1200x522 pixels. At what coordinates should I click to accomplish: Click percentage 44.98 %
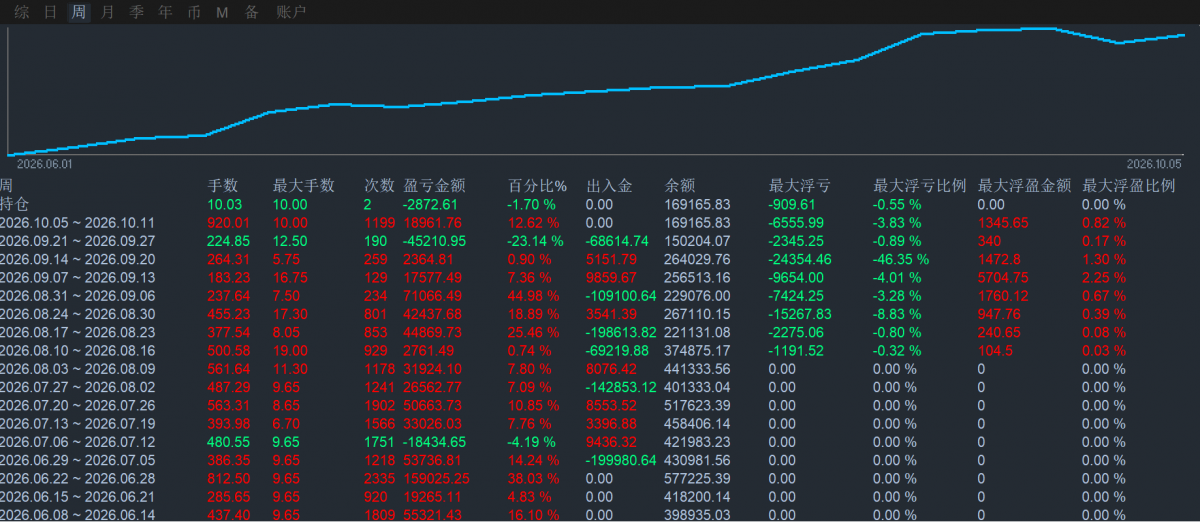(x=532, y=296)
